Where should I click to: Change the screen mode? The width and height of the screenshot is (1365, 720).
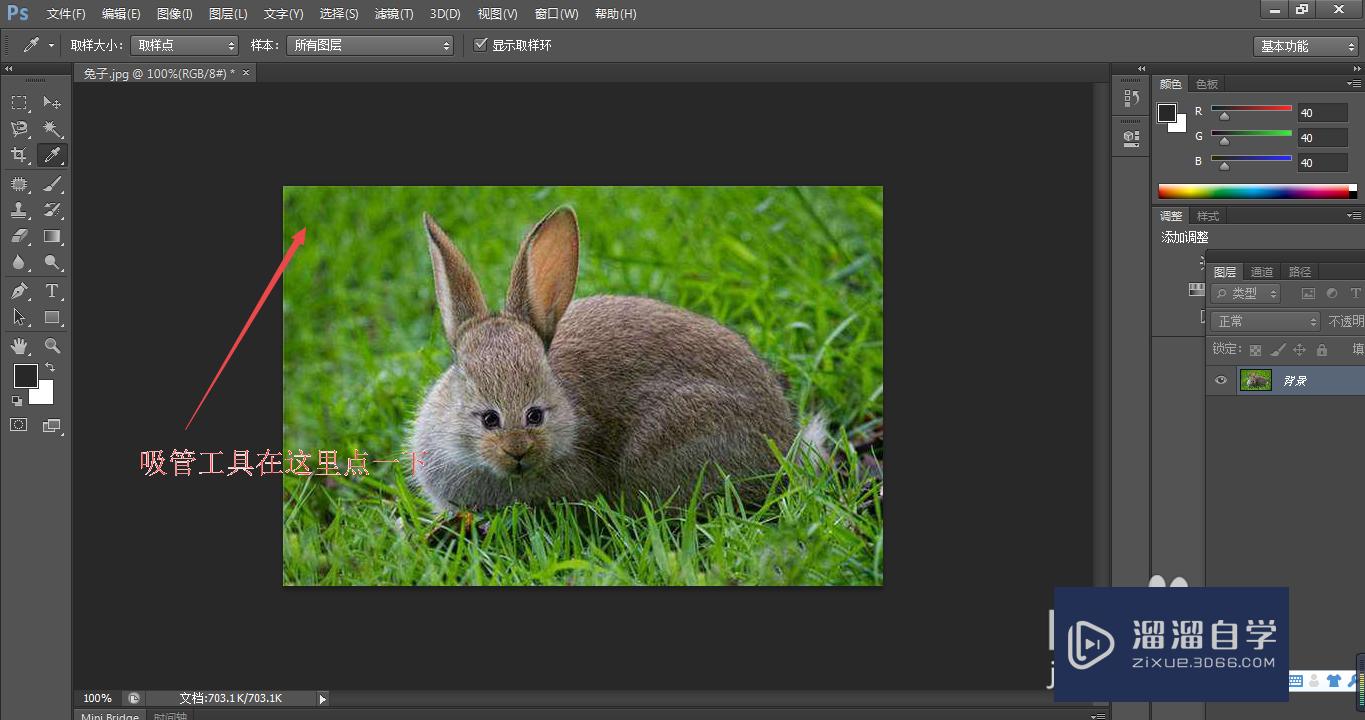(52, 425)
